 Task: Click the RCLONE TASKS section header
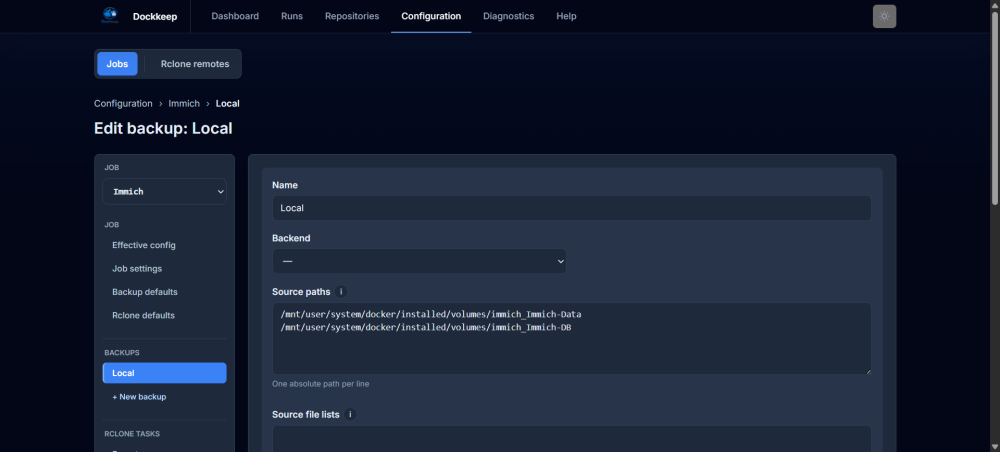click(132, 434)
